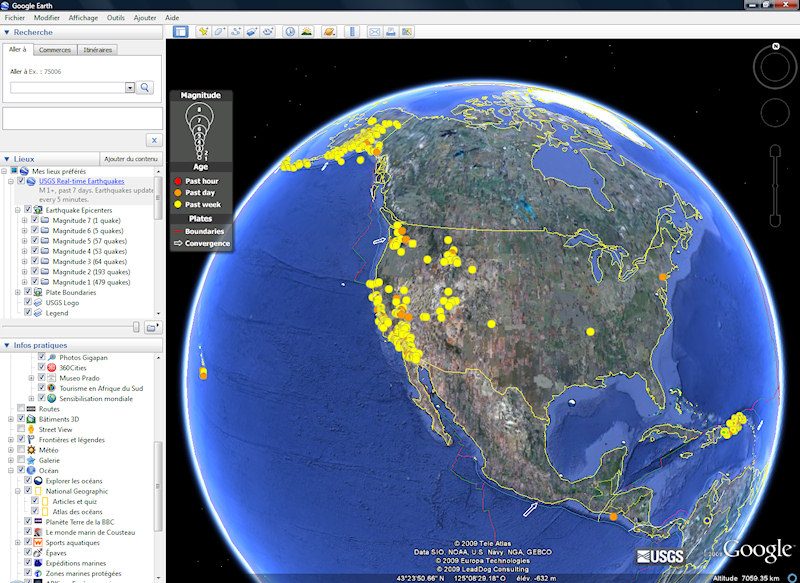Enable the Météo layer checkbox
This screenshot has height=583, width=800.
[21, 450]
